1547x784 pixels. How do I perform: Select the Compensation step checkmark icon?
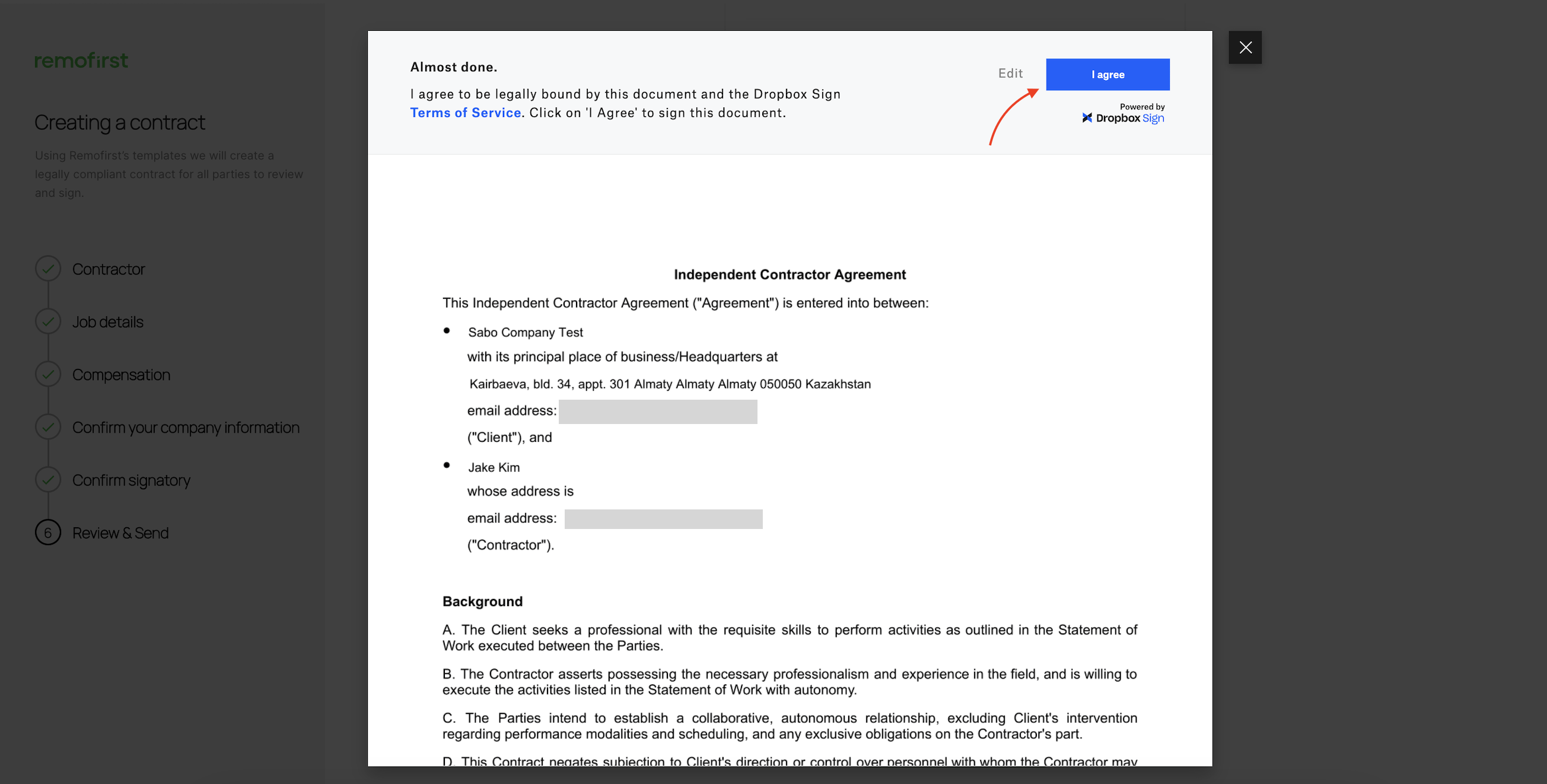(48, 375)
